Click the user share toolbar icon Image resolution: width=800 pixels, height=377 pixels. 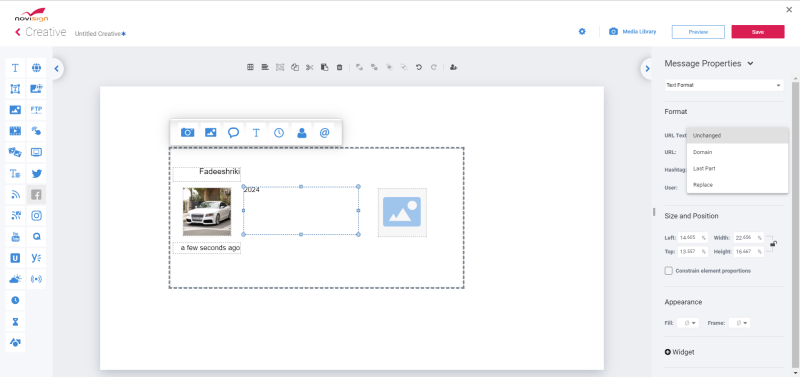pyautogui.click(x=453, y=67)
